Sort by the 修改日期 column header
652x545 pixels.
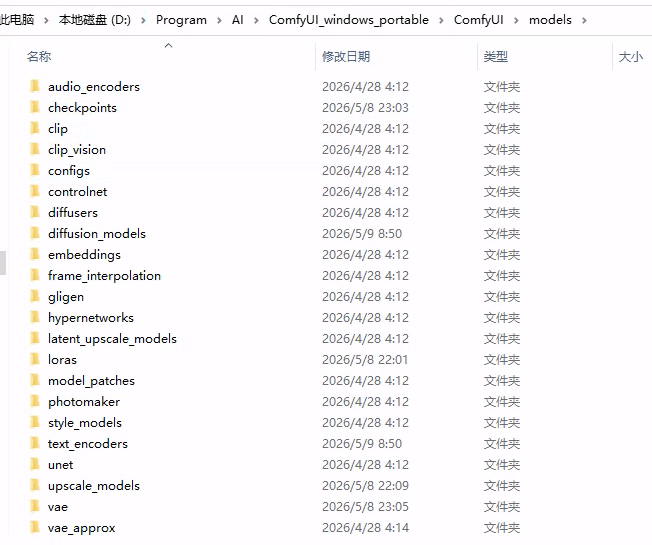pyautogui.click(x=346, y=57)
